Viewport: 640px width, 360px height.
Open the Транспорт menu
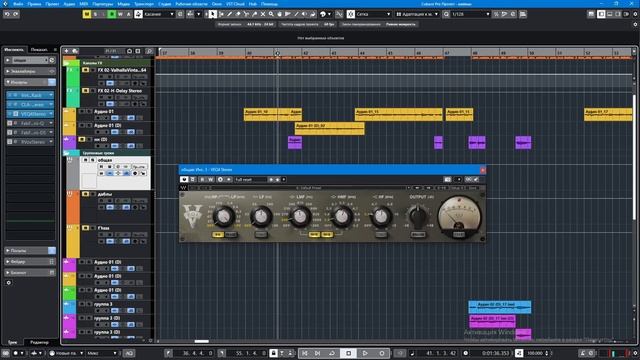tap(144, 4)
